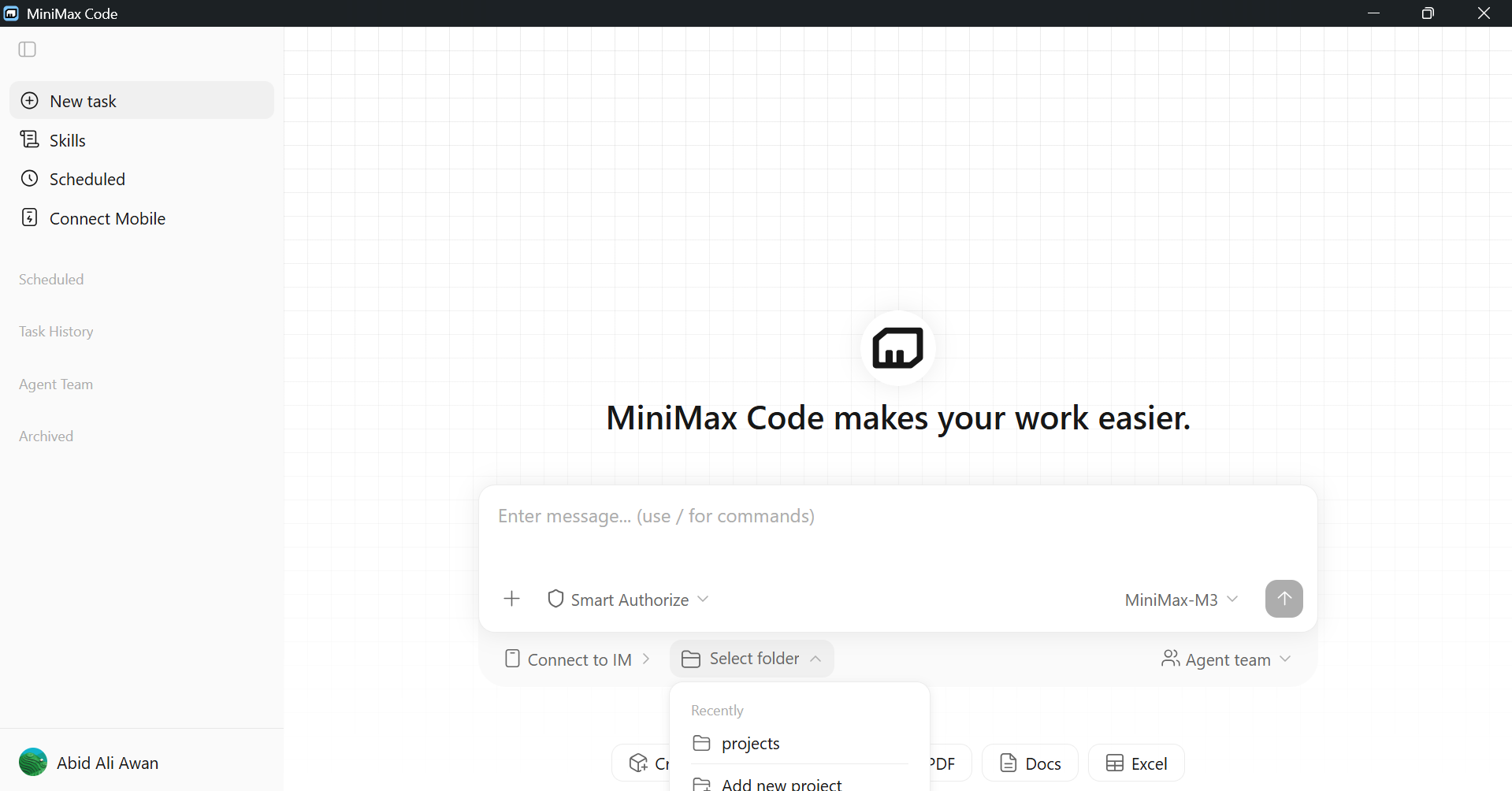This screenshot has width=1512, height=791.
Task: Click the Scheduled clock icon
Action: pos(29,178)
